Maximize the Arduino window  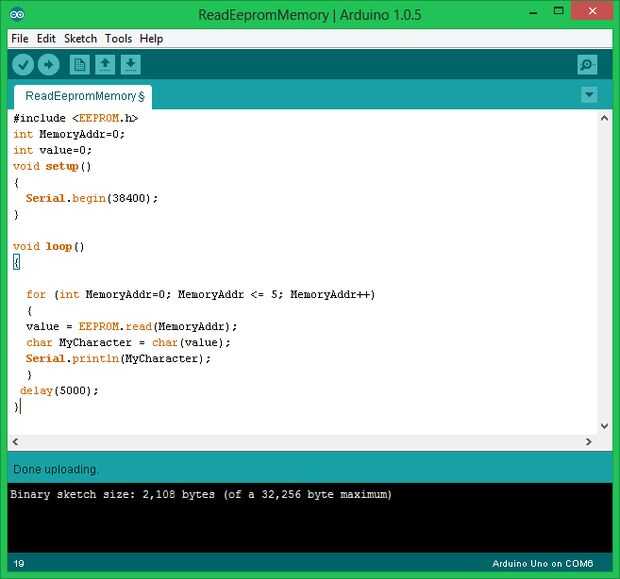click(x=558, y=11)
